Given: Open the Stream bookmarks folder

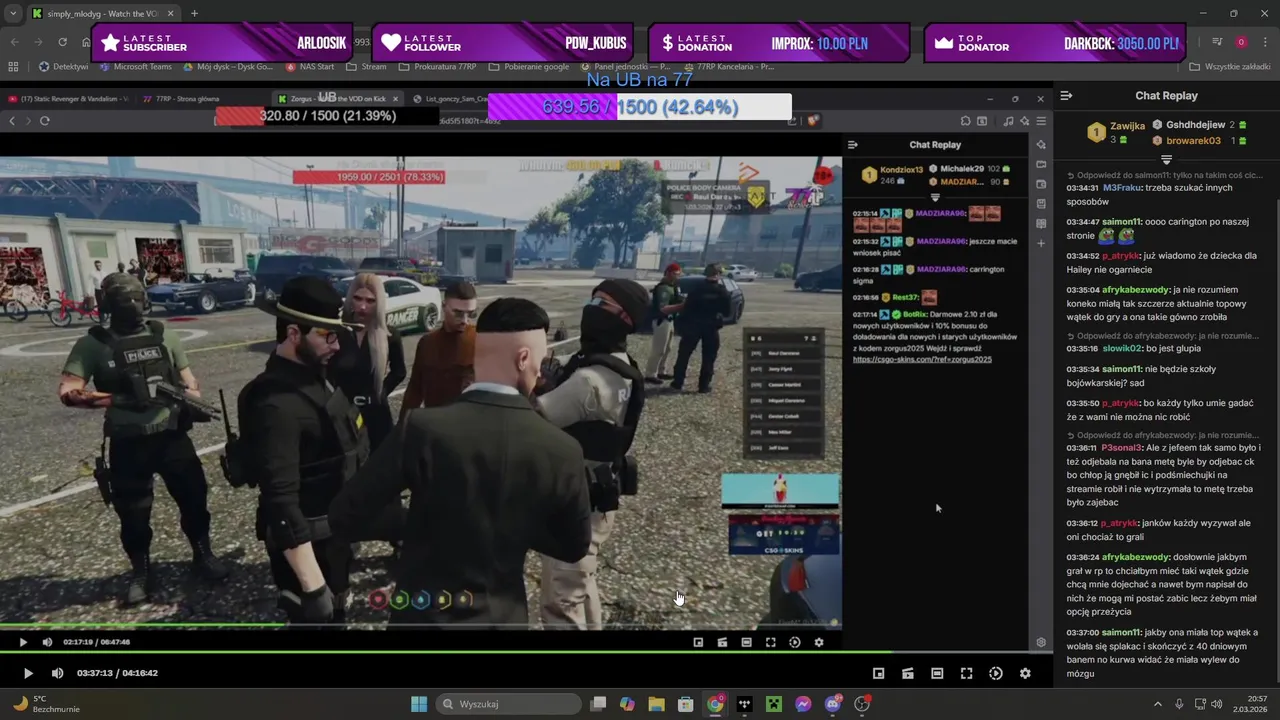Looking at the screenshot, I should [x=366, y=67].
